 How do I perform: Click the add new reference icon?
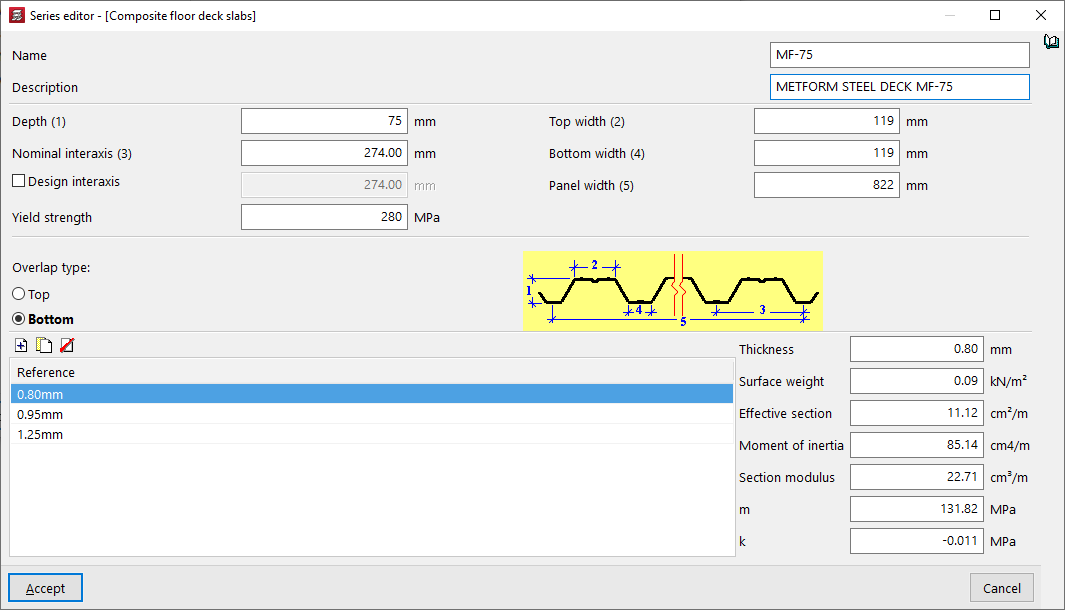click(22, 346)
